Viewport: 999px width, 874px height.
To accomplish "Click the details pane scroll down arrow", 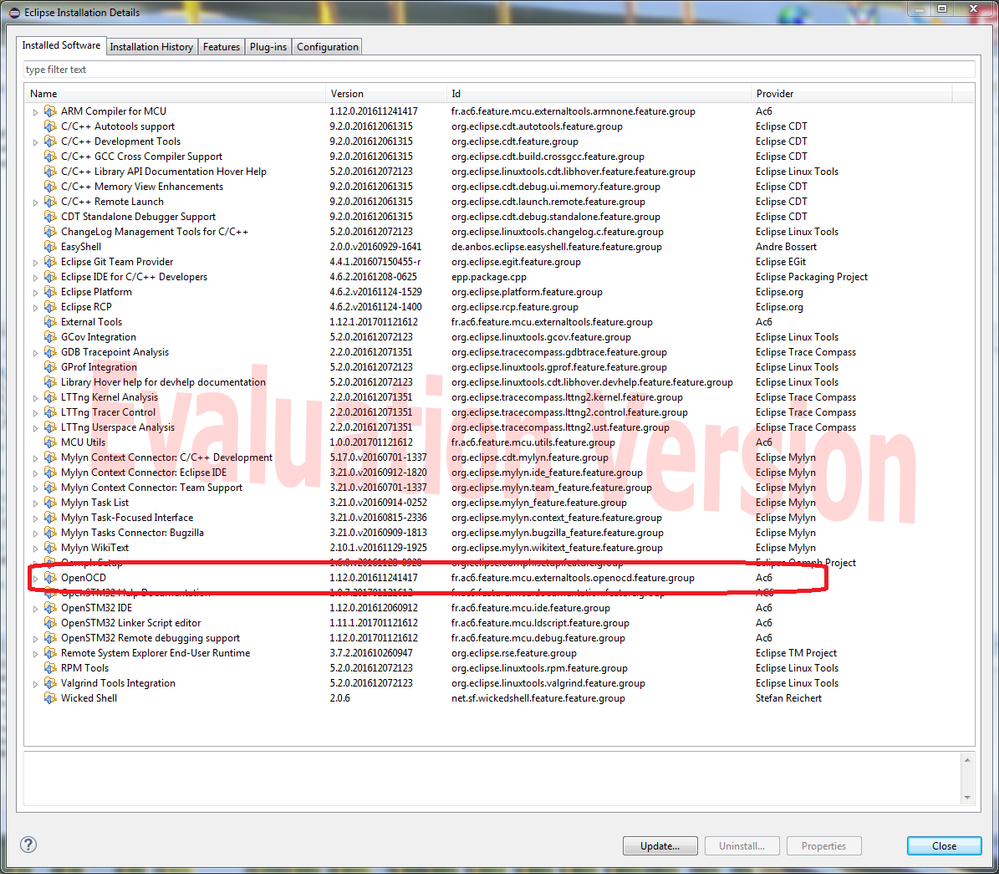I will (967, 798).
